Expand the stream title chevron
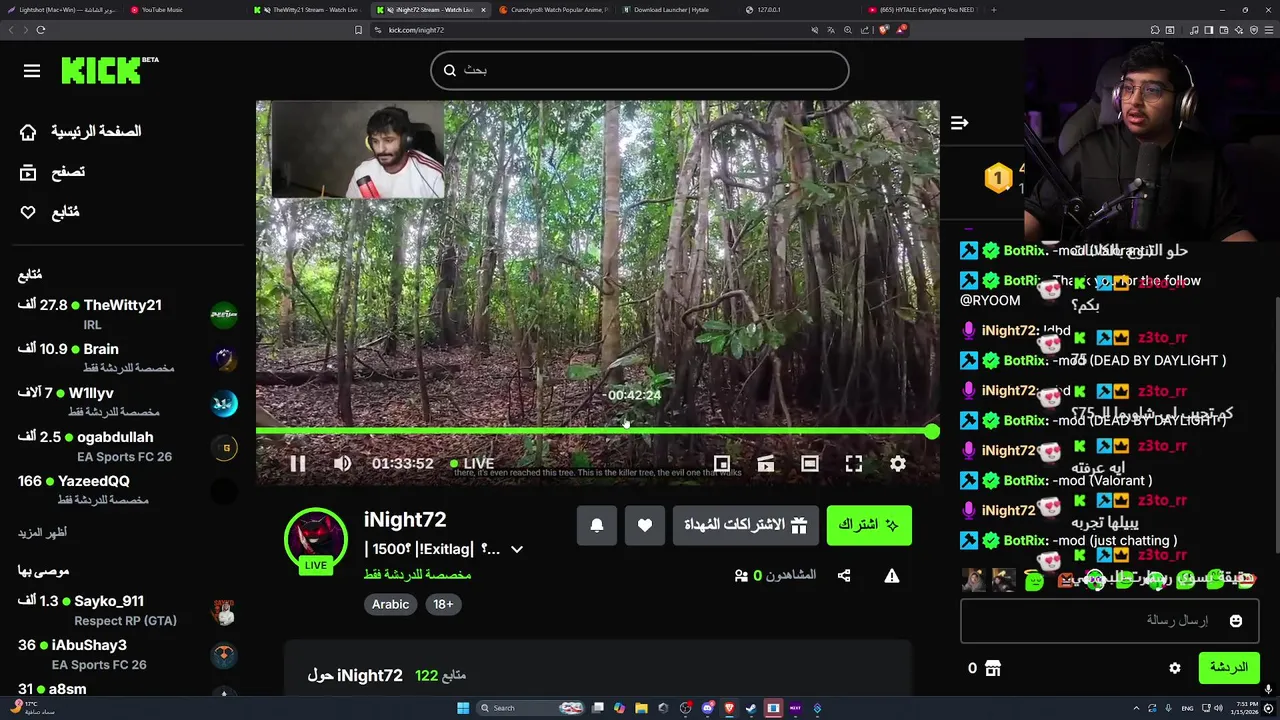This screenshot has width=1280, height=720. tap(517, 549)
